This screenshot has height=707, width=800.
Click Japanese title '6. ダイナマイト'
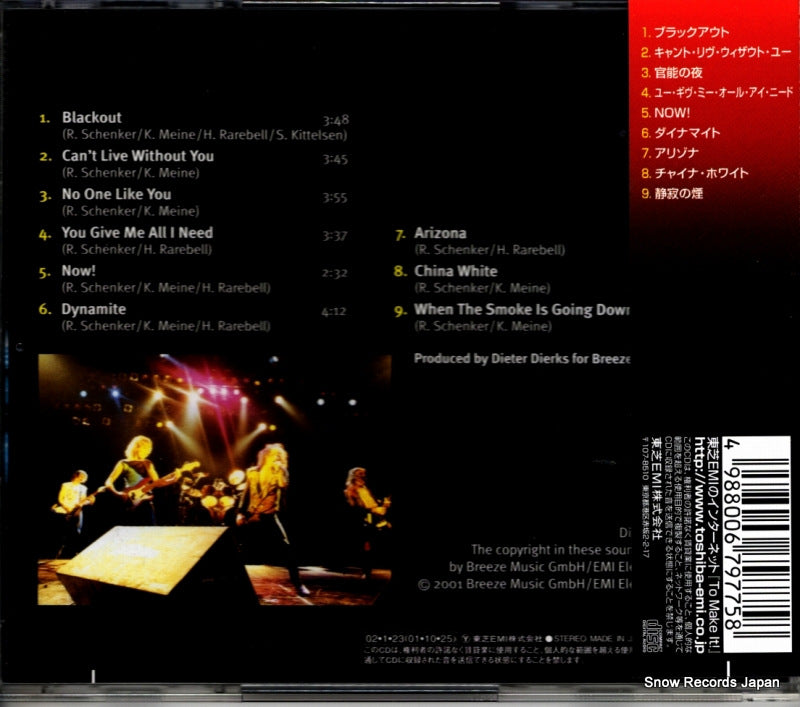681,133
